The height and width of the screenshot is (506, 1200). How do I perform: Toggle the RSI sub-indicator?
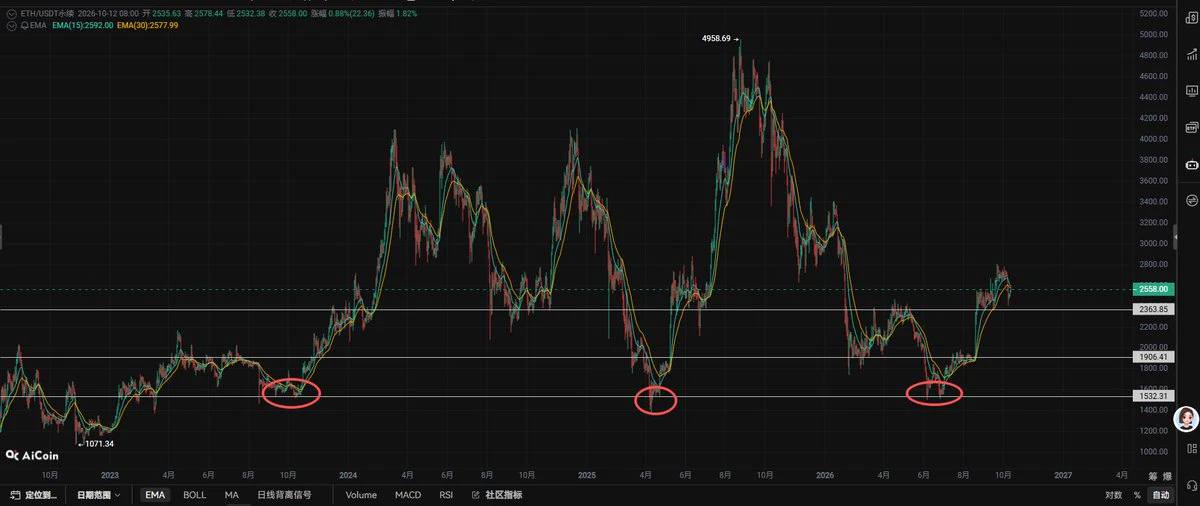[446, 494]
